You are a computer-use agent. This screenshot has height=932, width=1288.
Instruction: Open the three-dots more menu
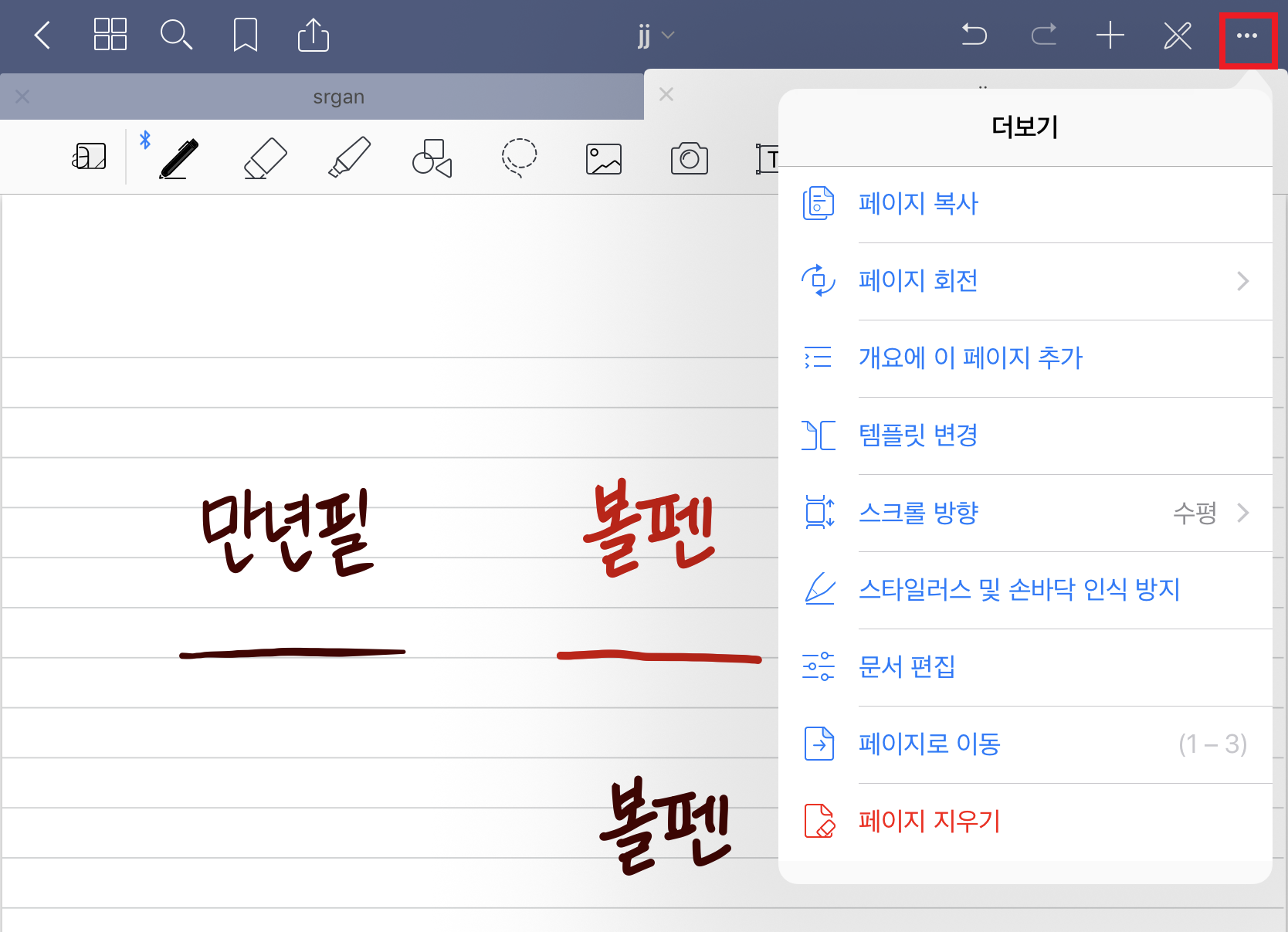coord(1247,36)
